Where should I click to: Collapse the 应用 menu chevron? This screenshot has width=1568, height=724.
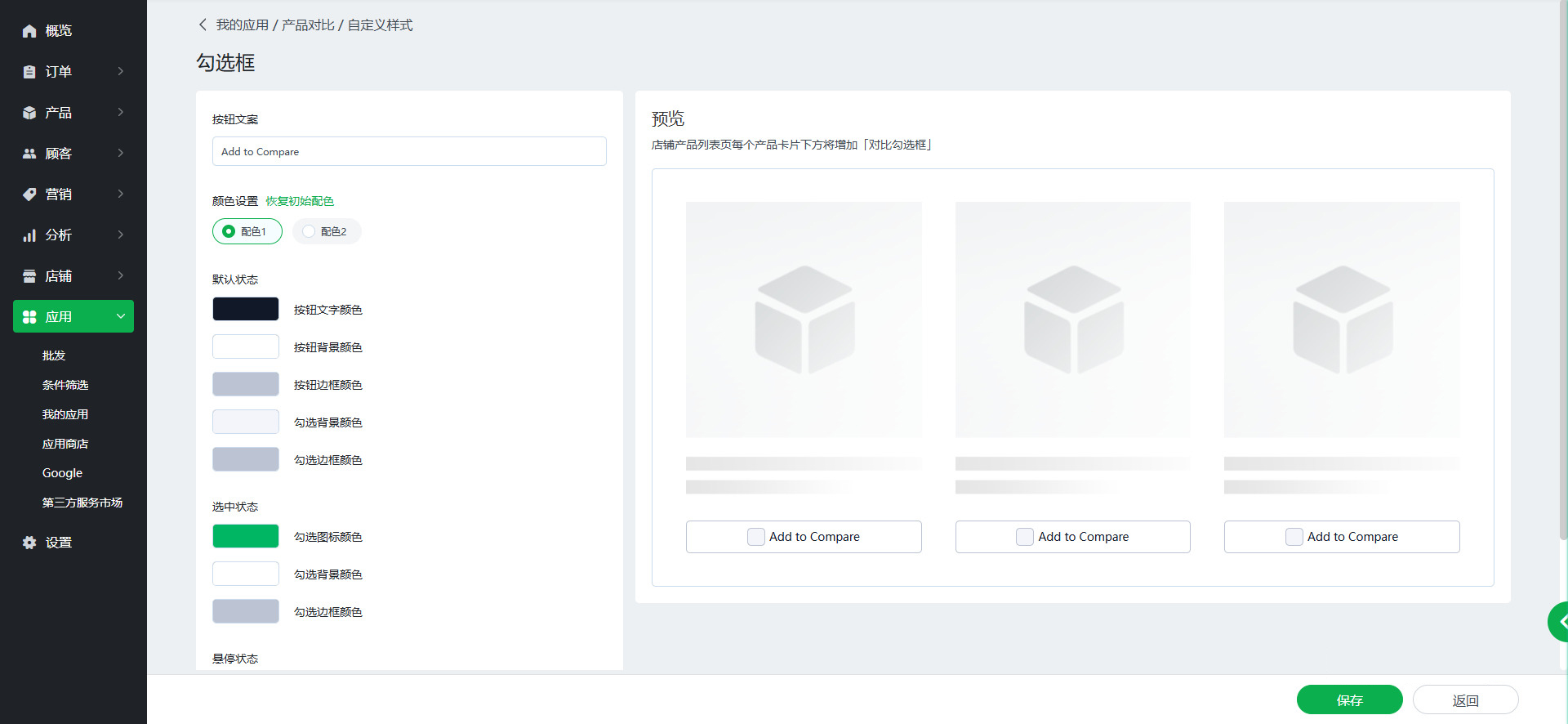coord(121,316)
